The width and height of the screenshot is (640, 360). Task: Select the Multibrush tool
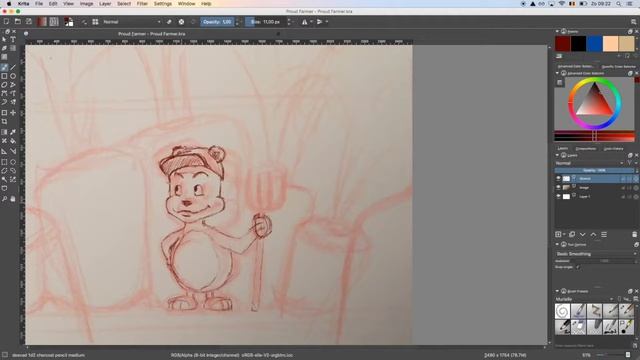click(x=13, y=102)
